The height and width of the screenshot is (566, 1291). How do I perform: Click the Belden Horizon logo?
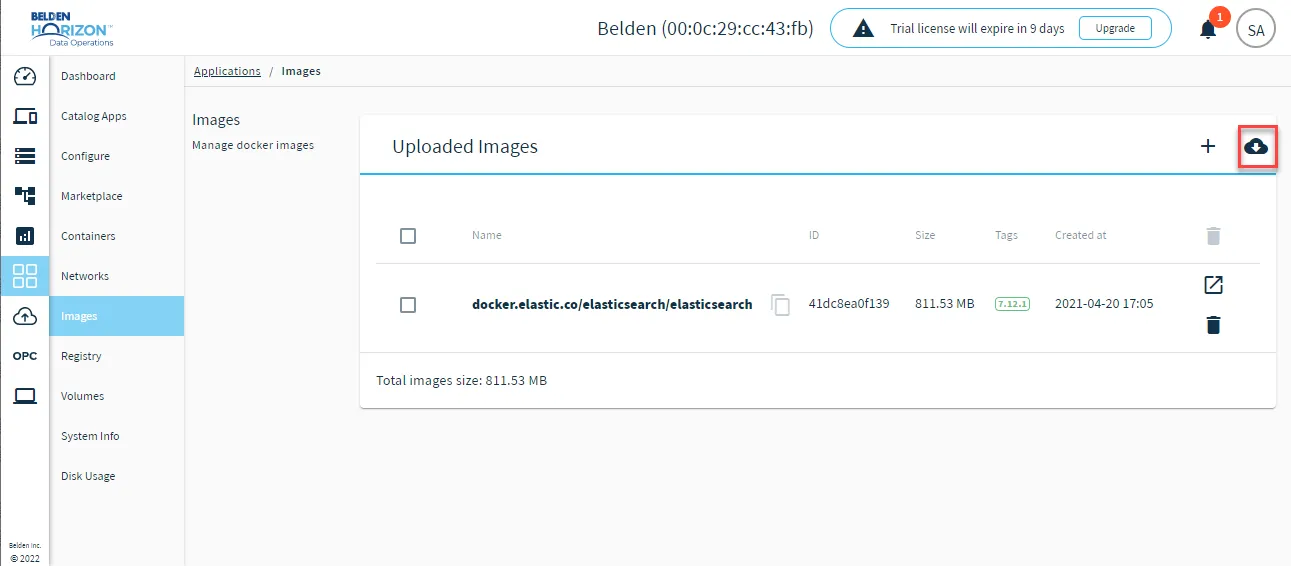(71, 29)
